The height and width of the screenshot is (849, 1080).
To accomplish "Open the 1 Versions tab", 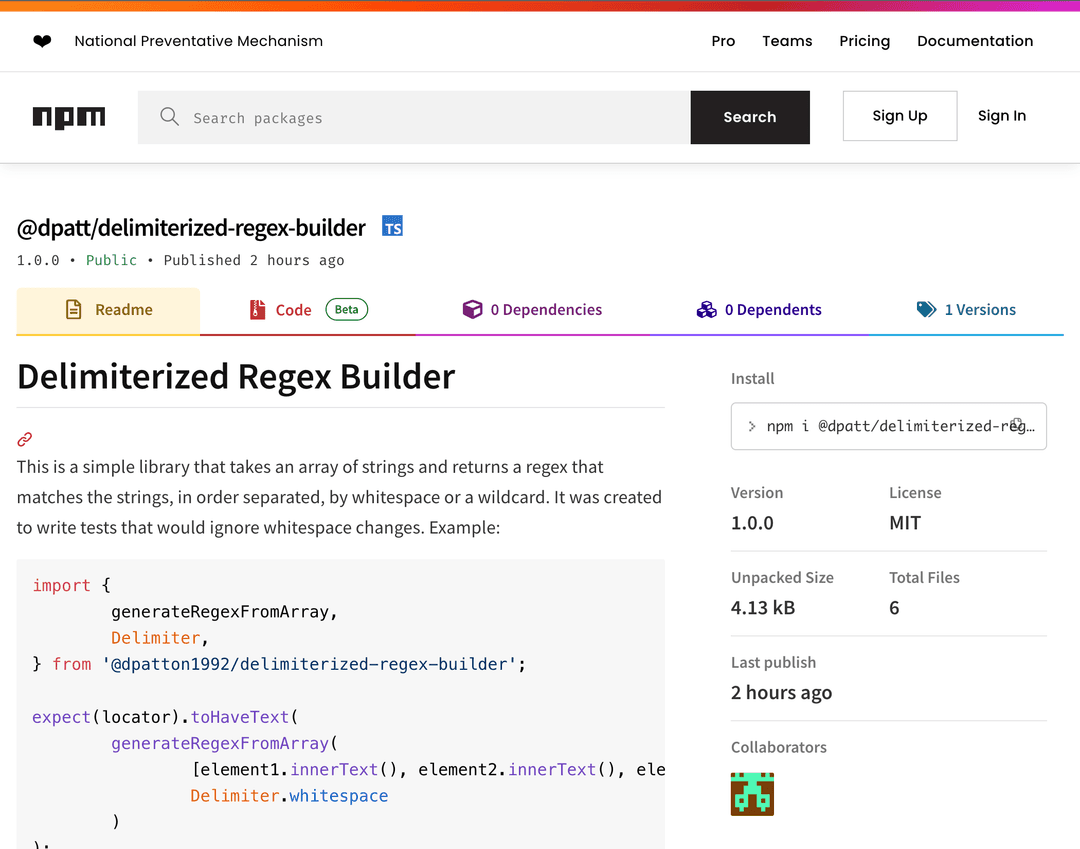I will 966,311.
